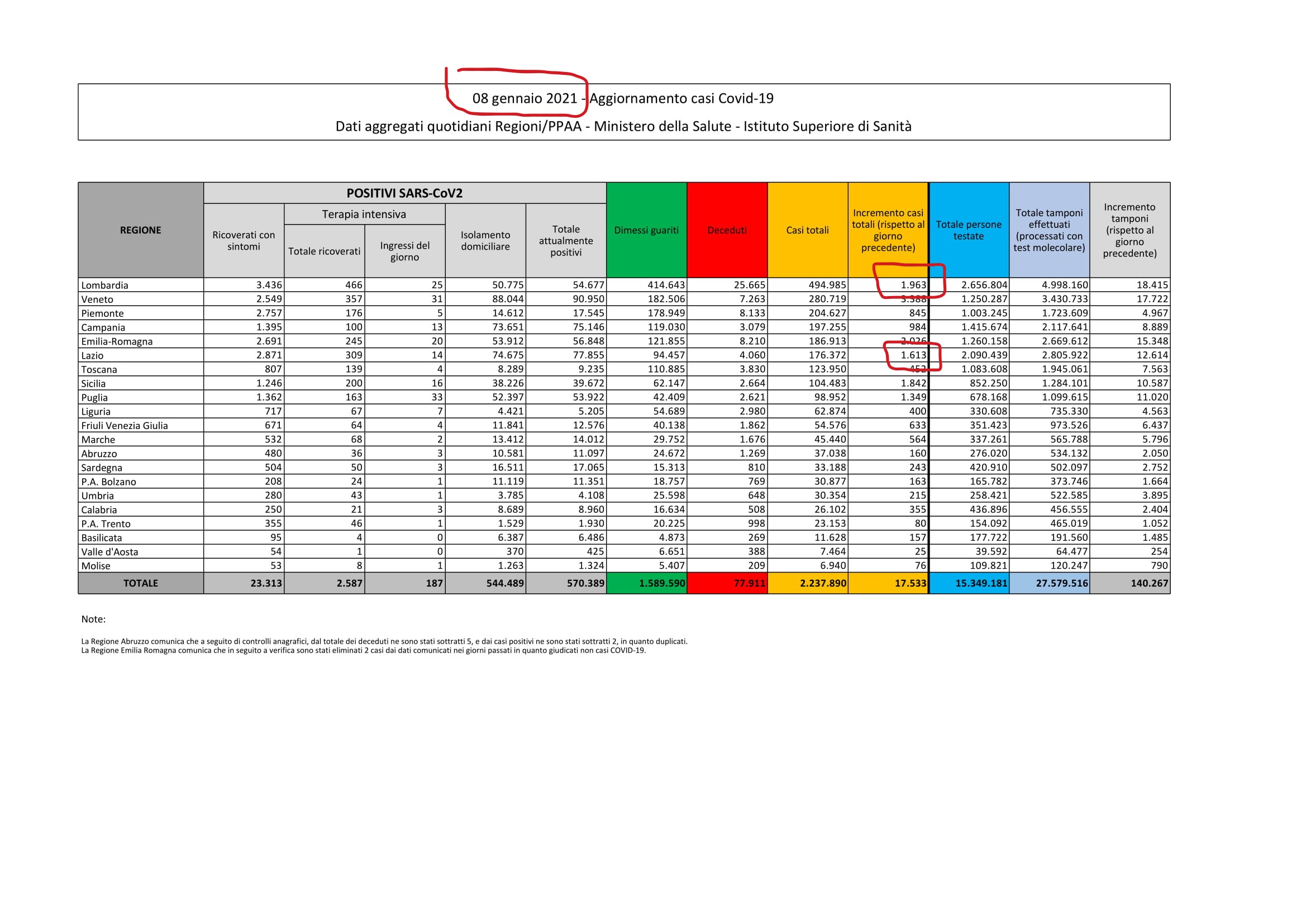Click the blue Totale persone testate header
The height and width of the screenshot is (924, 1306).
coord(969,230)
